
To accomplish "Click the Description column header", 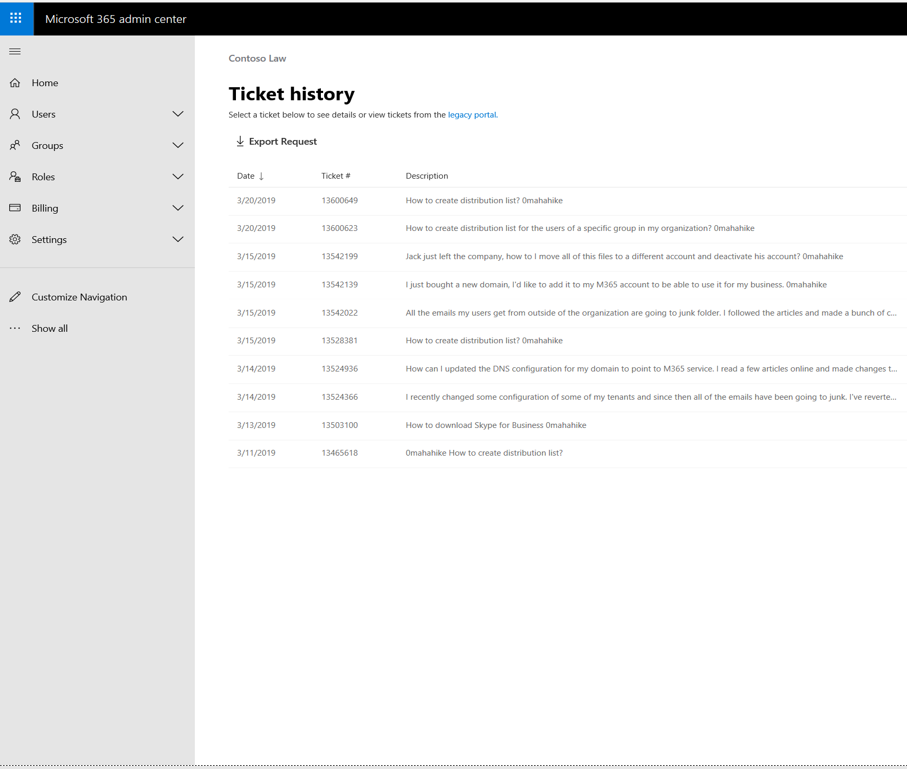I will 427,176.
